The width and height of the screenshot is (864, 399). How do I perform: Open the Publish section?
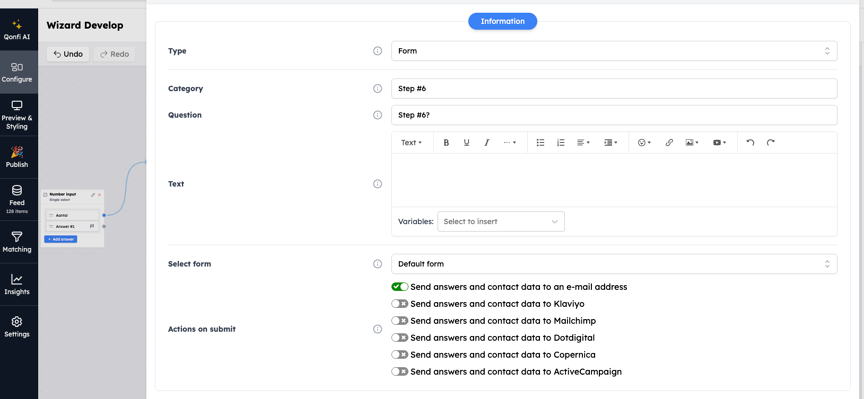click(17, 157)
